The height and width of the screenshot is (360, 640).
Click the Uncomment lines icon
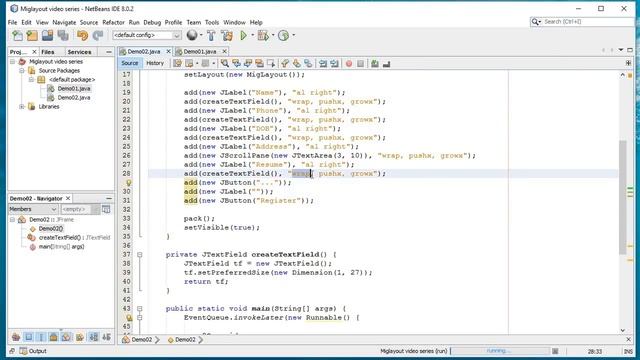[x=386, y=63]
